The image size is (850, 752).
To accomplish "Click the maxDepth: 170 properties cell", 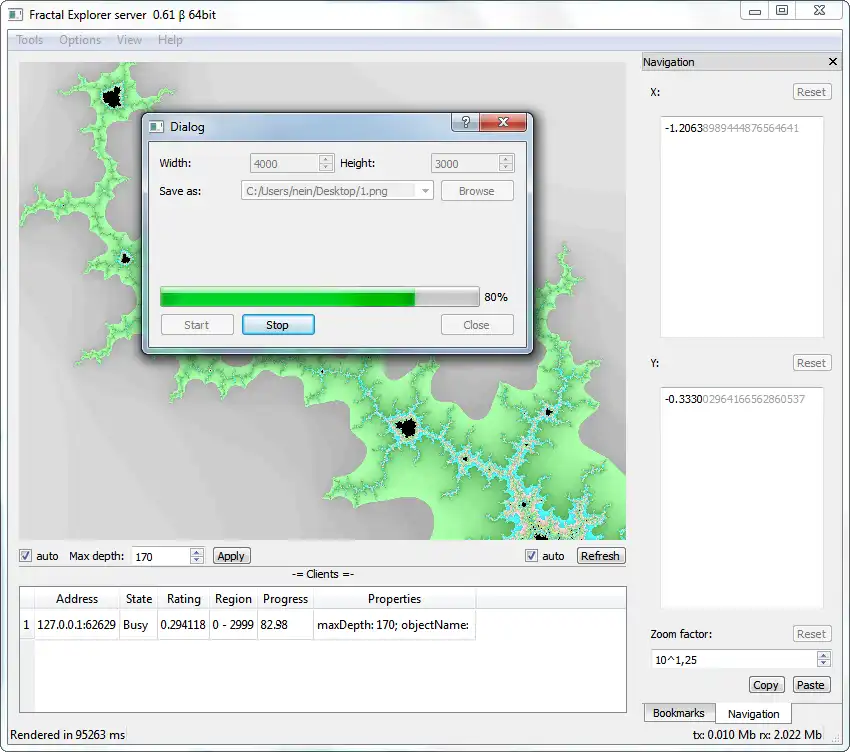I will [x=394, y=625].
